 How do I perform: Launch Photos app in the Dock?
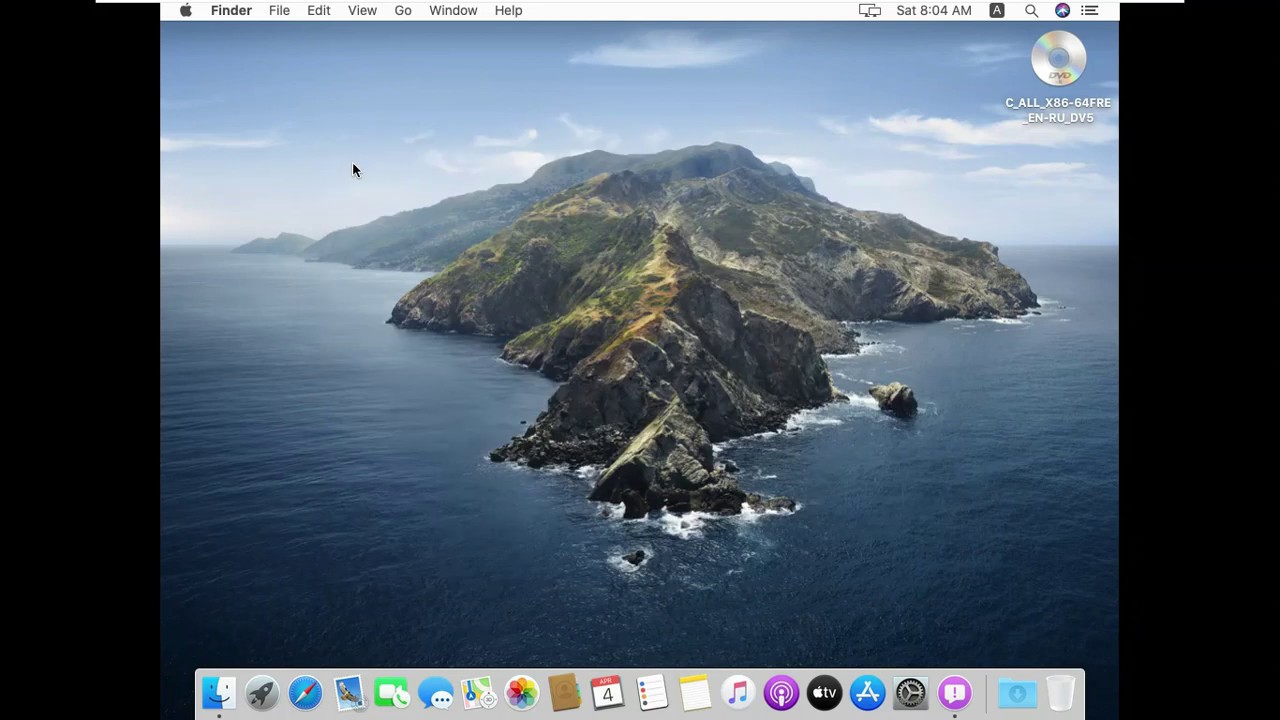click(522, 693)
